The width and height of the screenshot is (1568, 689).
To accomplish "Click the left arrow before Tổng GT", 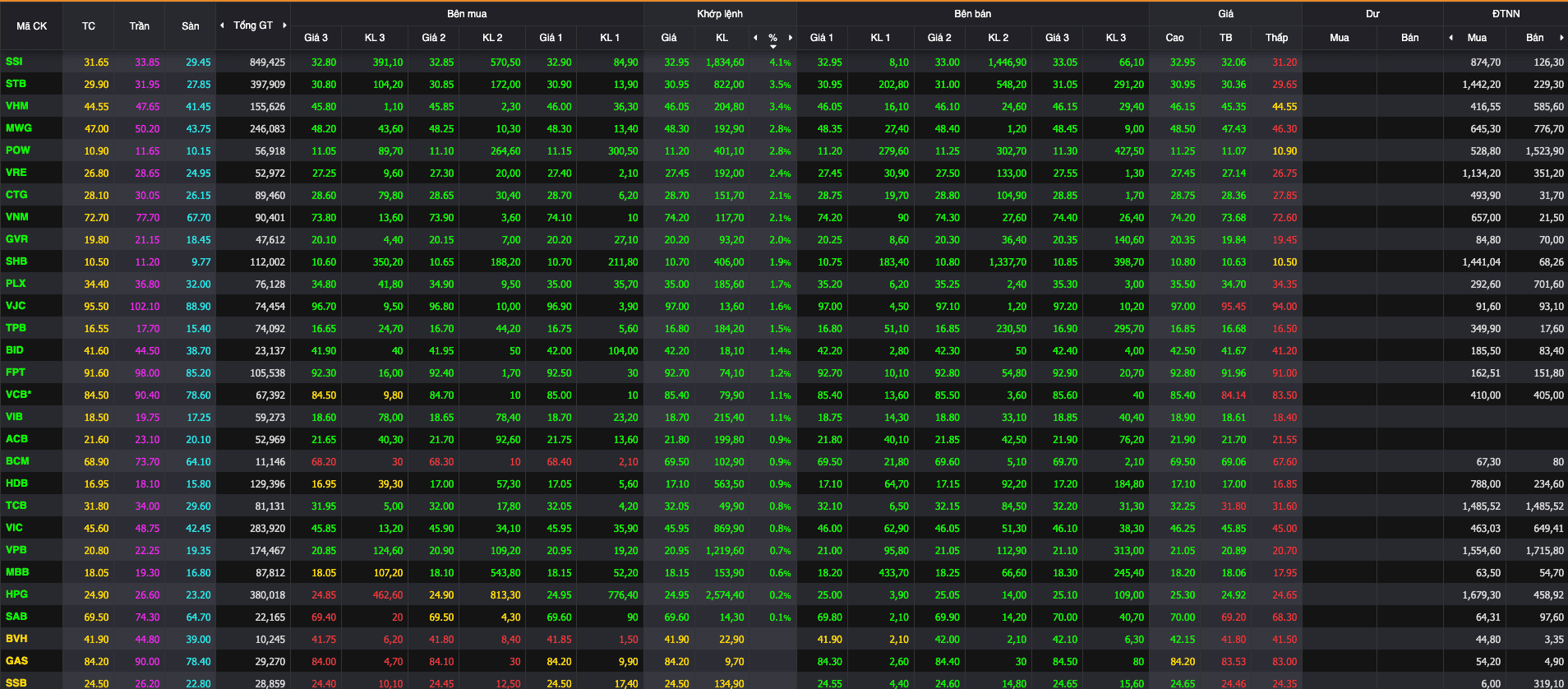I will [x=222, y=25].
